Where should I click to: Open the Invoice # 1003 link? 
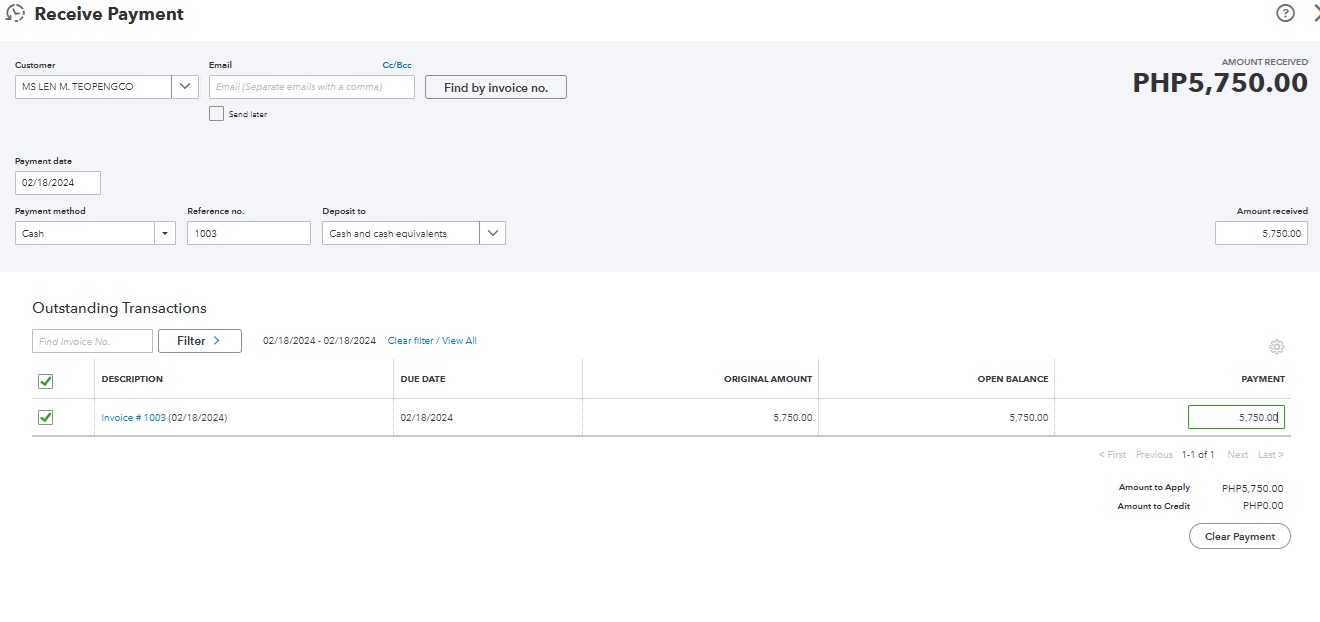click(134, 418)
